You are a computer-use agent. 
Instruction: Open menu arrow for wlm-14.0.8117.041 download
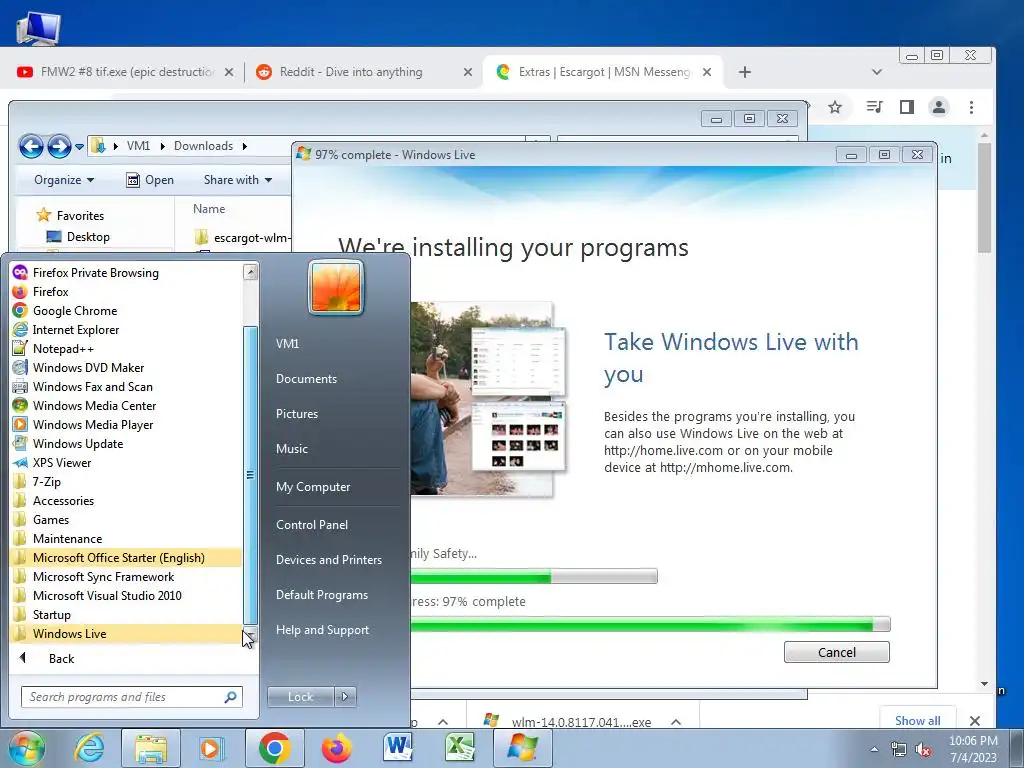point(676,722)
